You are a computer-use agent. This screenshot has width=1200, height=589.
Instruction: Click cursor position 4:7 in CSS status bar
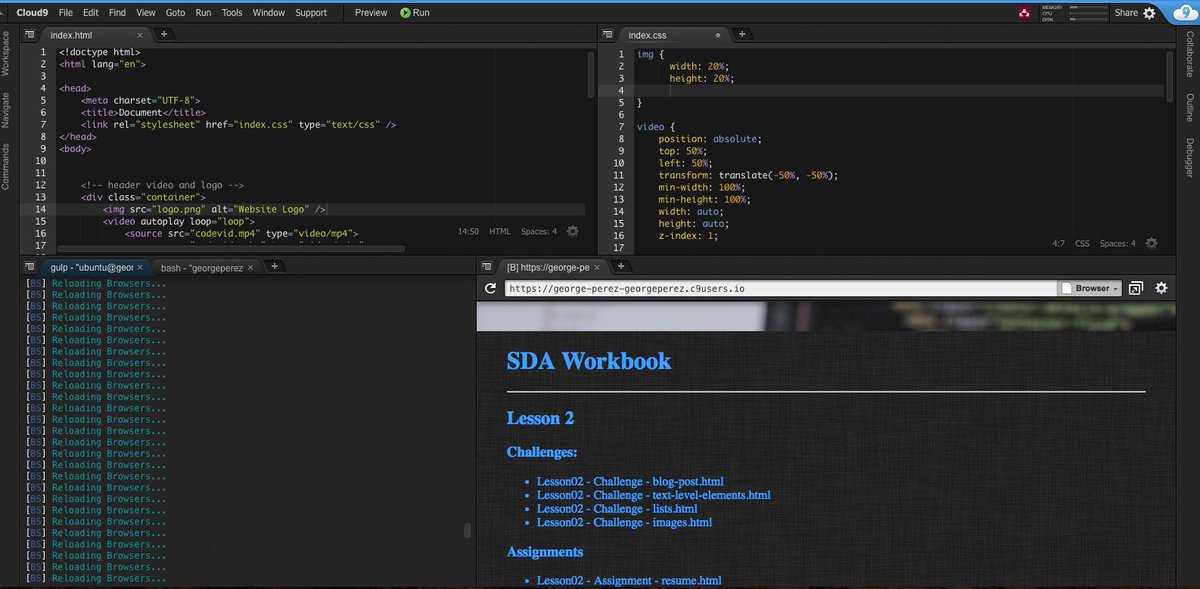1058,243
